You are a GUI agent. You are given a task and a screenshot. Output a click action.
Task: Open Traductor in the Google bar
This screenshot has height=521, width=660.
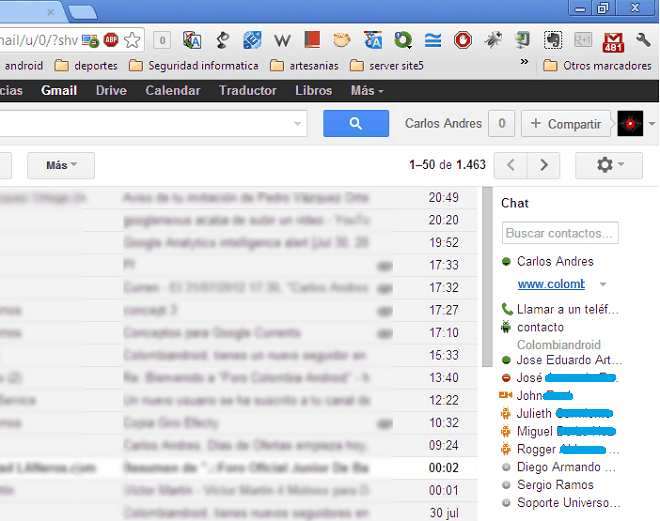coord(248,90)
